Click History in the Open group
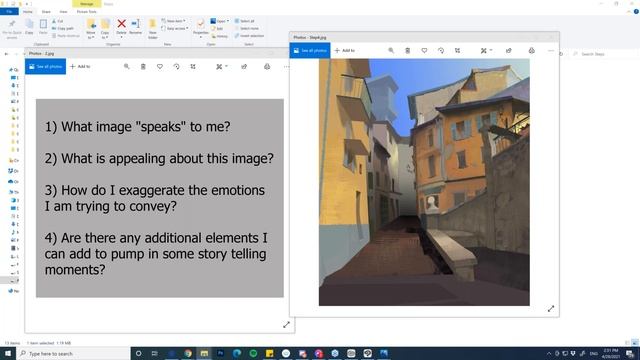640x360 pixels. coord(220,36)
